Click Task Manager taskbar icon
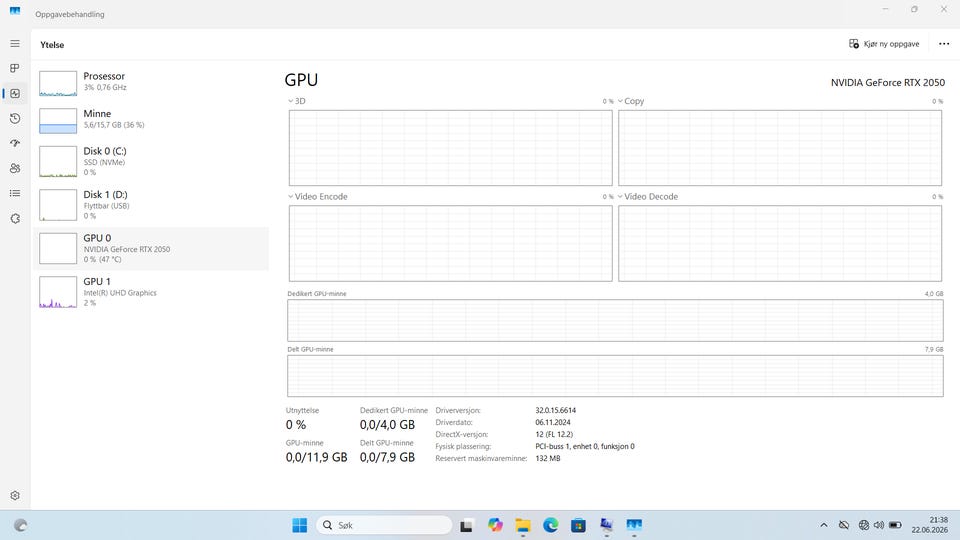This screenshot has width=960, height=540. coord(634,525)
